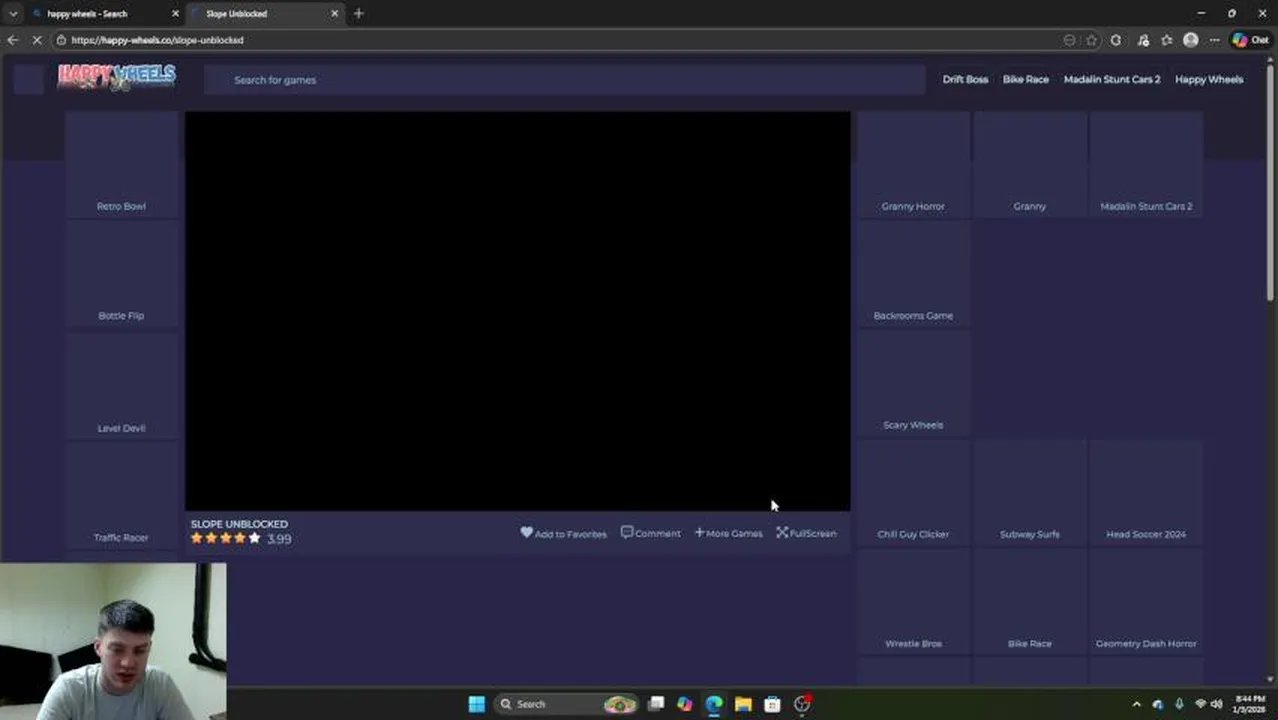Click the address bar URL
Image resolution: width=1278 pixels, height=720 pixels.
tap(157, 40)
